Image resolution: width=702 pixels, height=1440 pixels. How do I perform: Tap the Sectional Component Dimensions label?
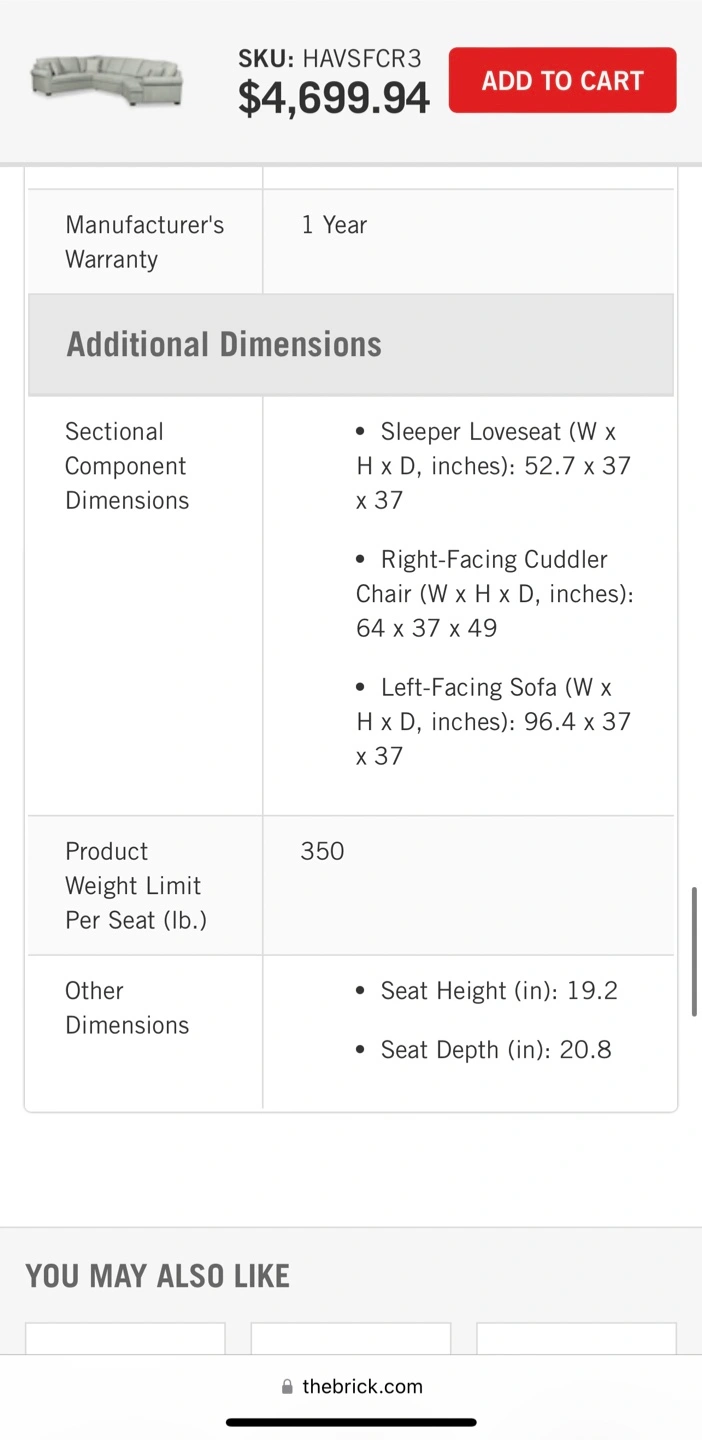127,466
